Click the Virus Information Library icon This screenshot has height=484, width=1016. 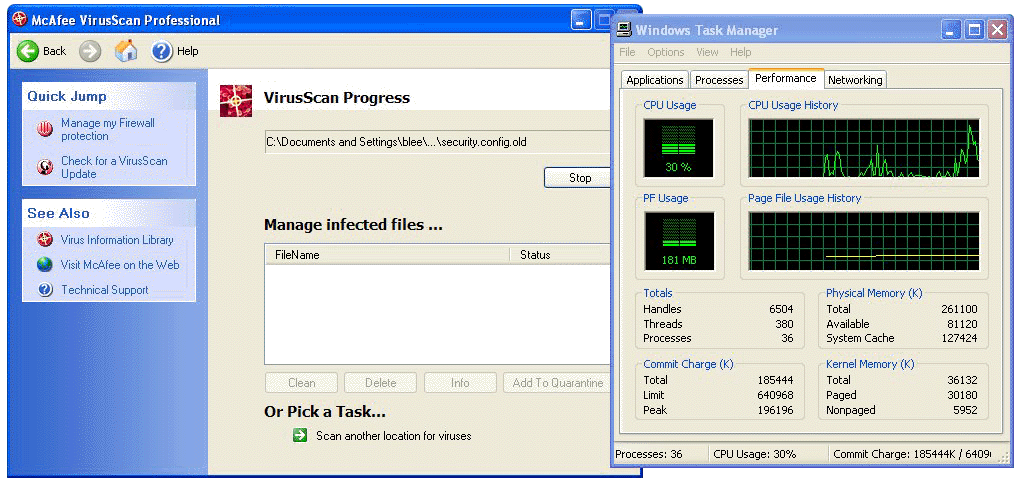tap(45, 240)
